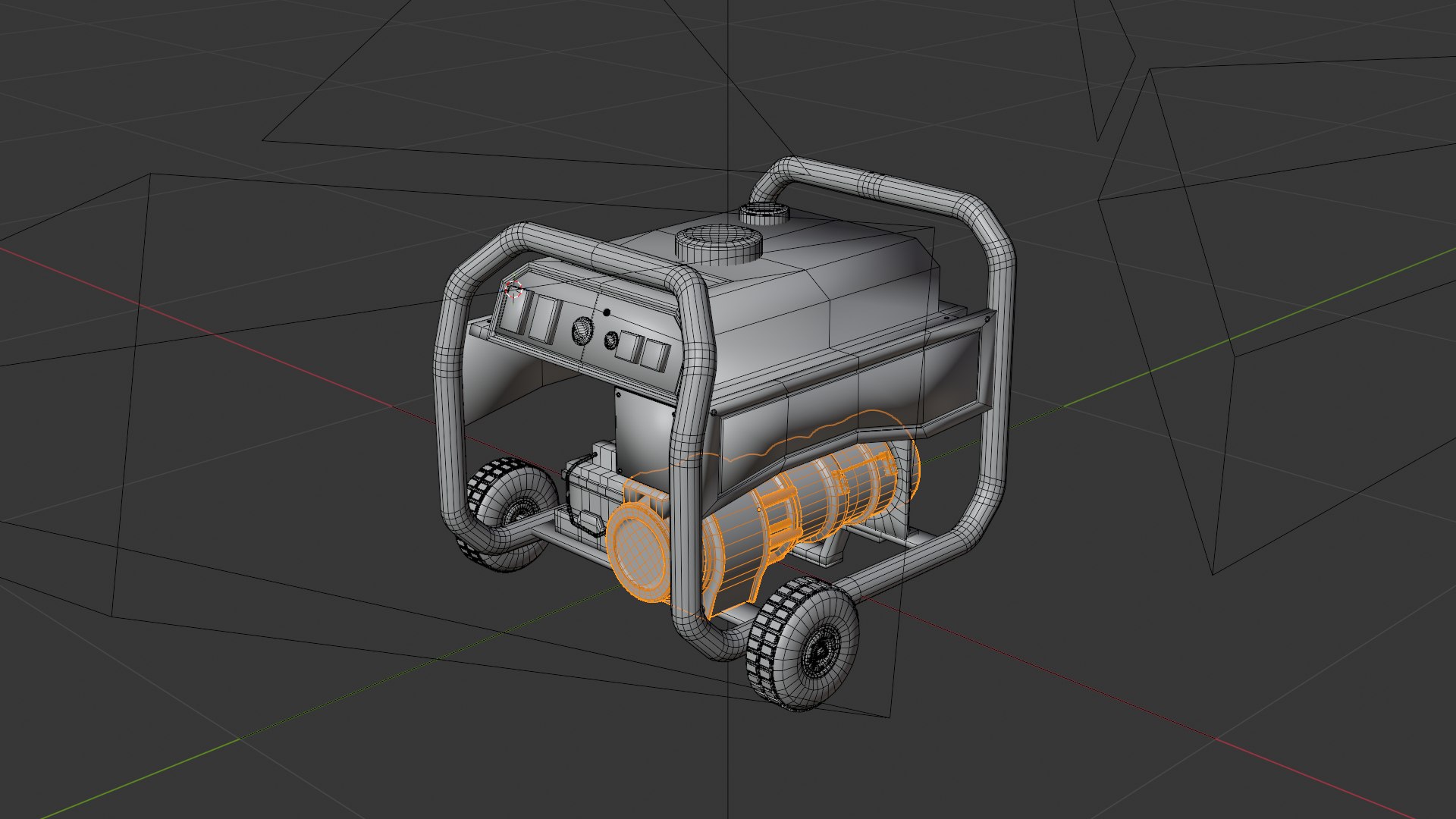
Task: Click the small rear cap on tank
Action: [x=764, y=213]
